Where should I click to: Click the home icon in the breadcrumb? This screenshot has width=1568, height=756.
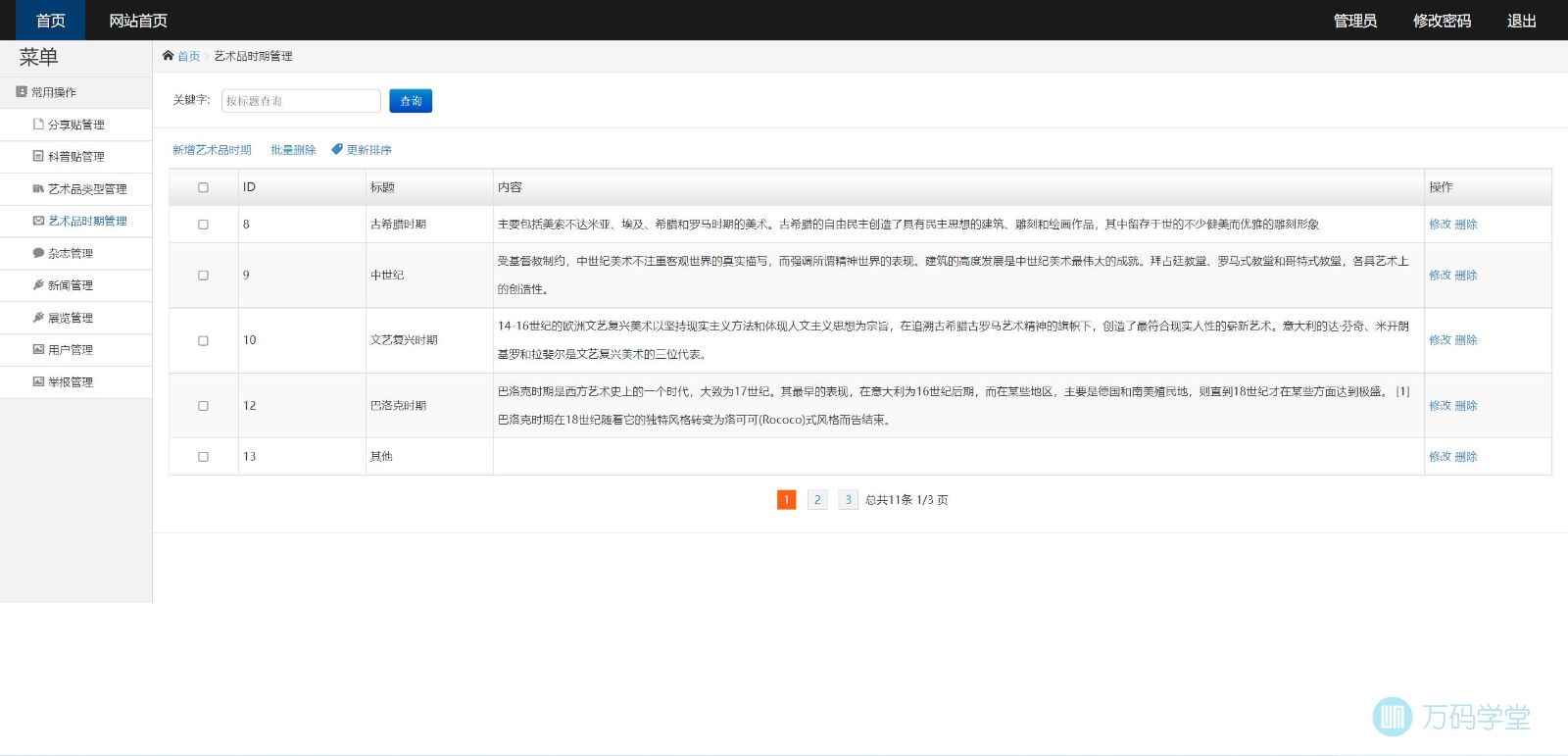coord(168,56)
